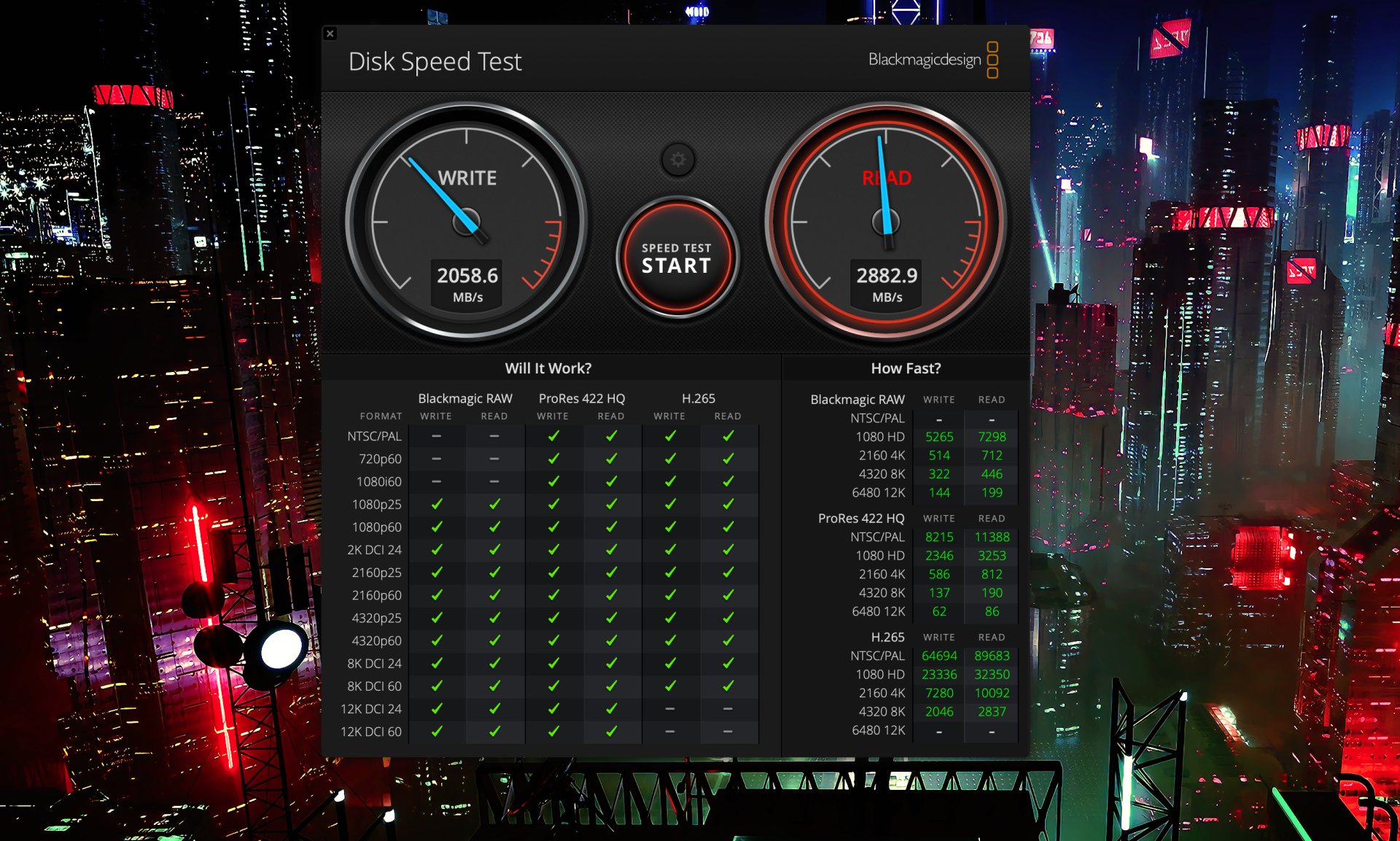Click the 2160p25 format row label

(376, 573)
